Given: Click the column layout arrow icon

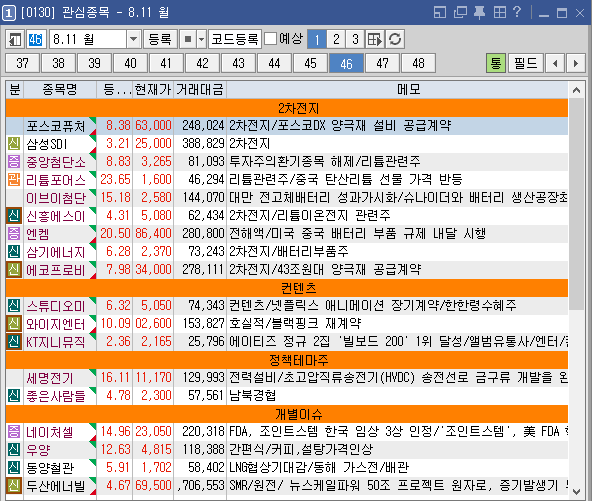Looking at the screenshot, I should pos(375,39).
